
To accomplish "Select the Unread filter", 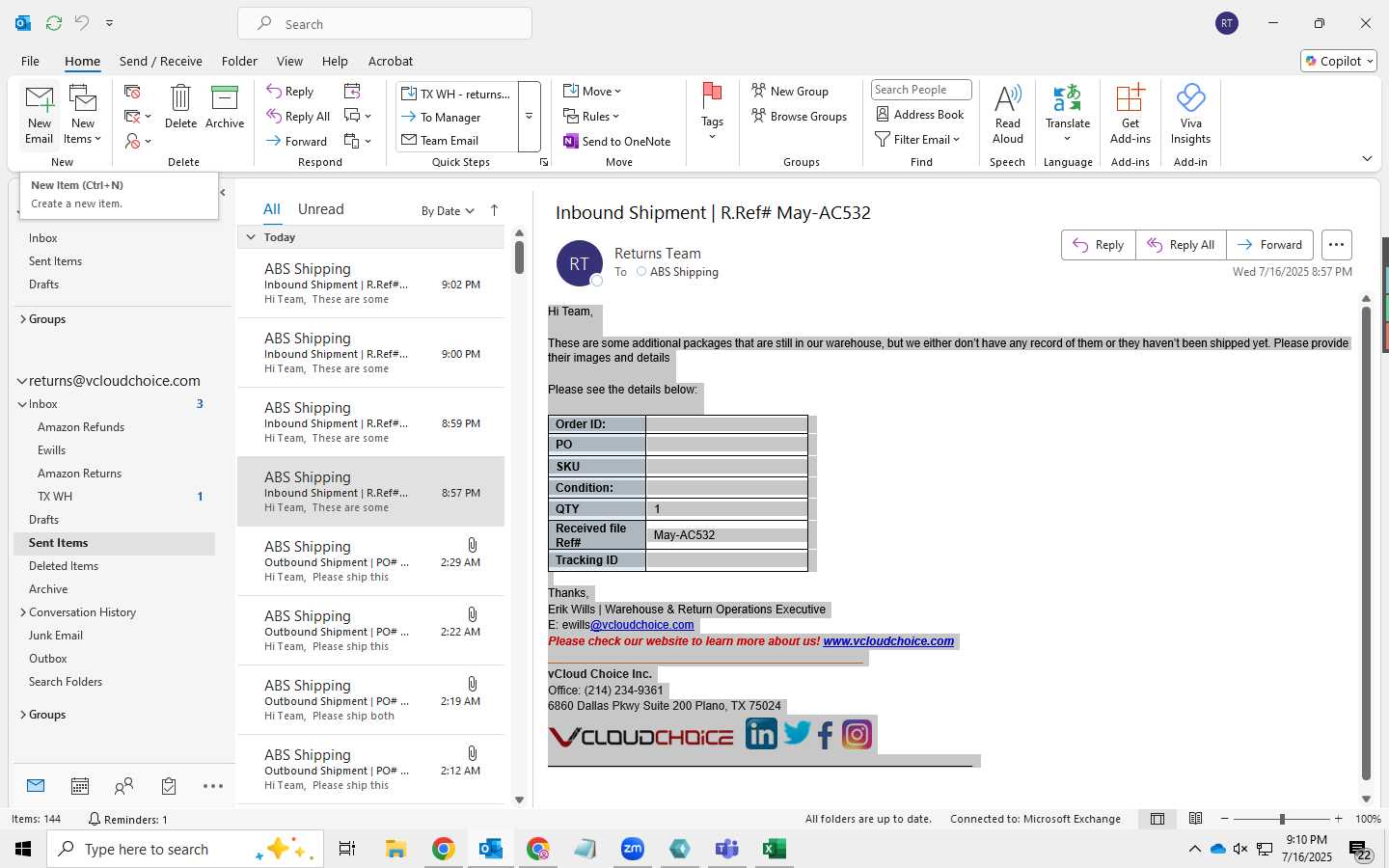I will point(321,209).
